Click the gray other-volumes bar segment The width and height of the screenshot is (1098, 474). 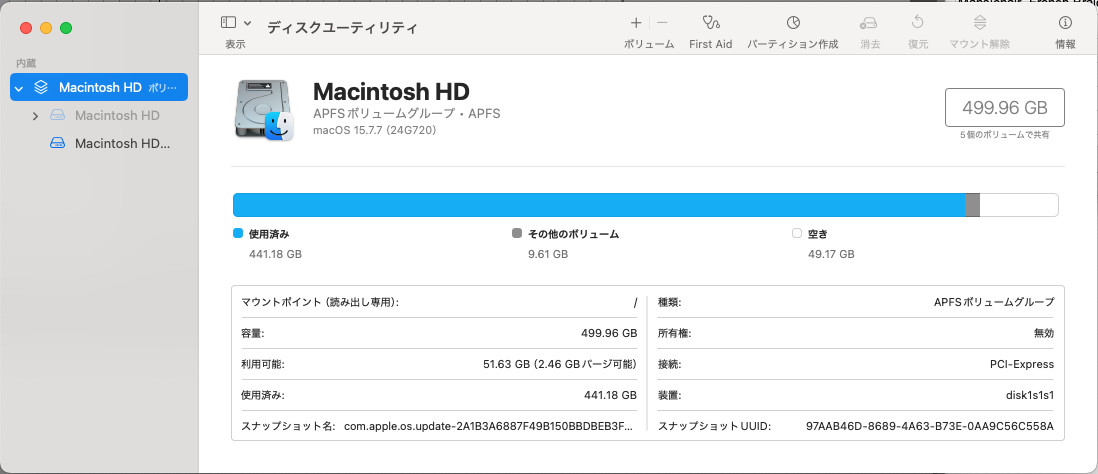click(x=972, y=205)
